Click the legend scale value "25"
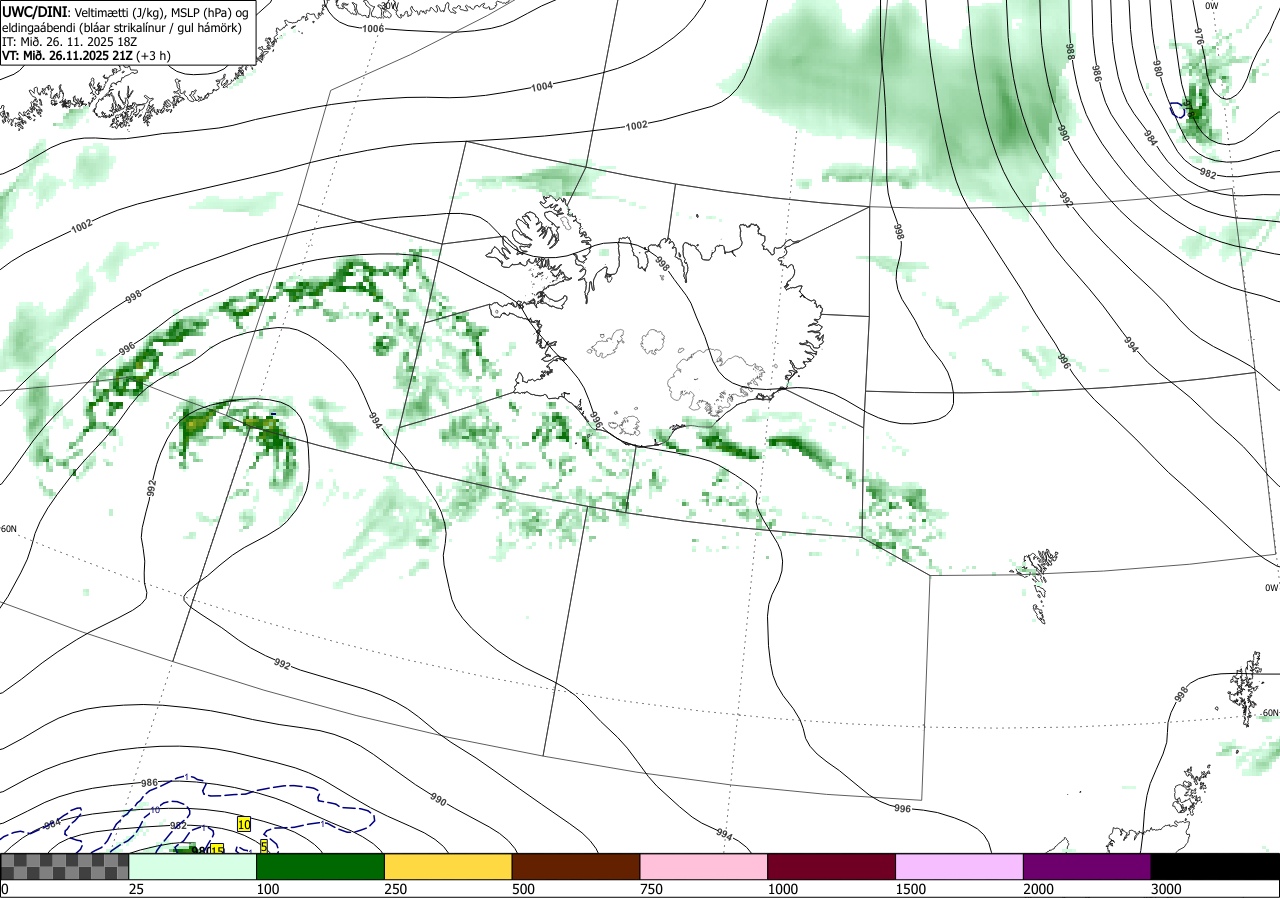Viewport: 1280px width, 898px height. click(x=137, y=889)
